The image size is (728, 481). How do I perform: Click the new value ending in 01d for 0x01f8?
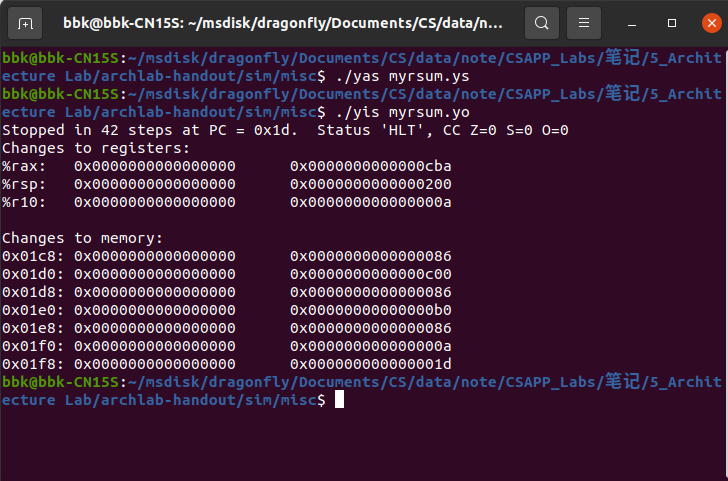[x=371, y=364]
